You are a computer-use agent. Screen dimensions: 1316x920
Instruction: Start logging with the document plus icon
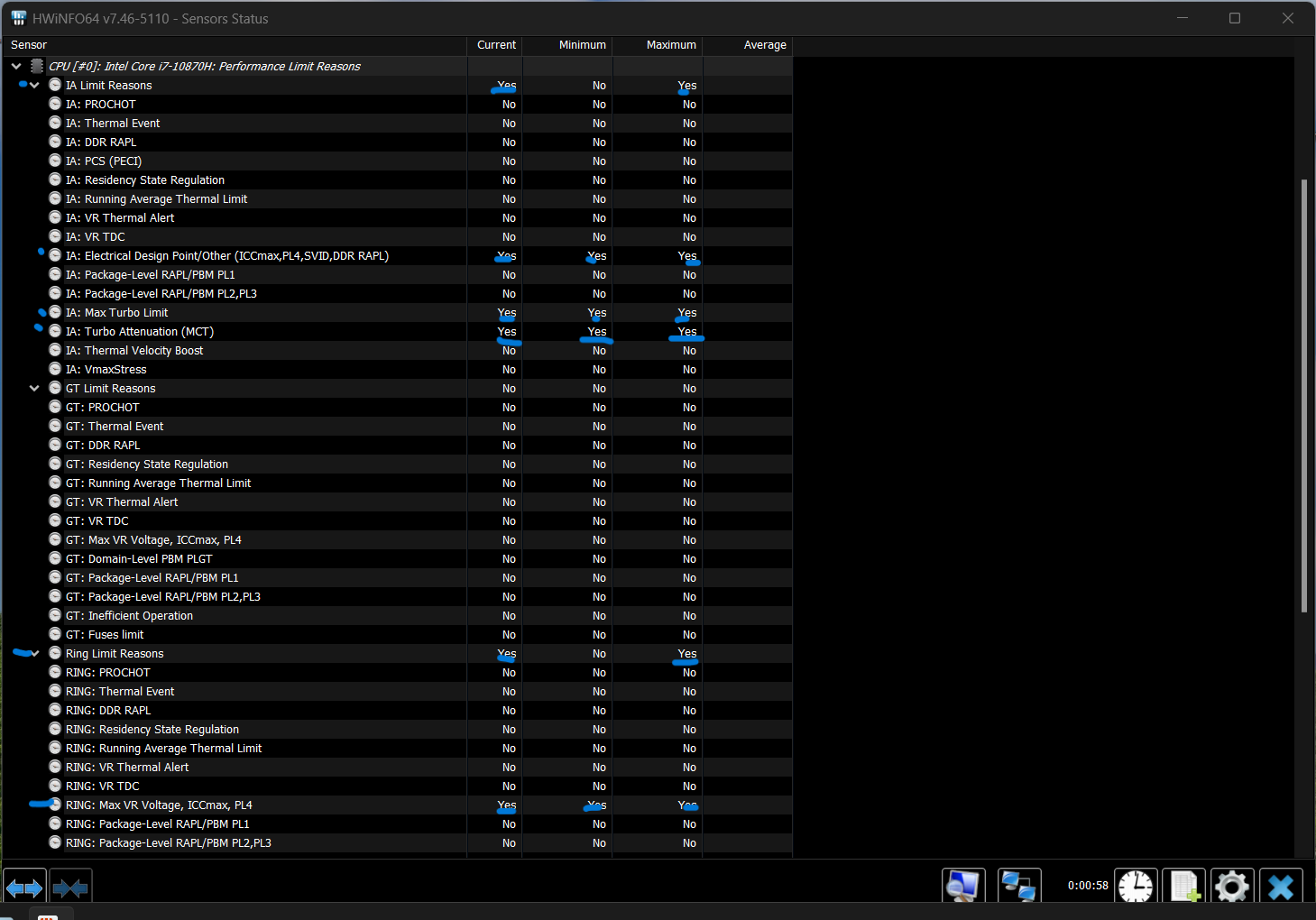click(x=1184, y=887)
